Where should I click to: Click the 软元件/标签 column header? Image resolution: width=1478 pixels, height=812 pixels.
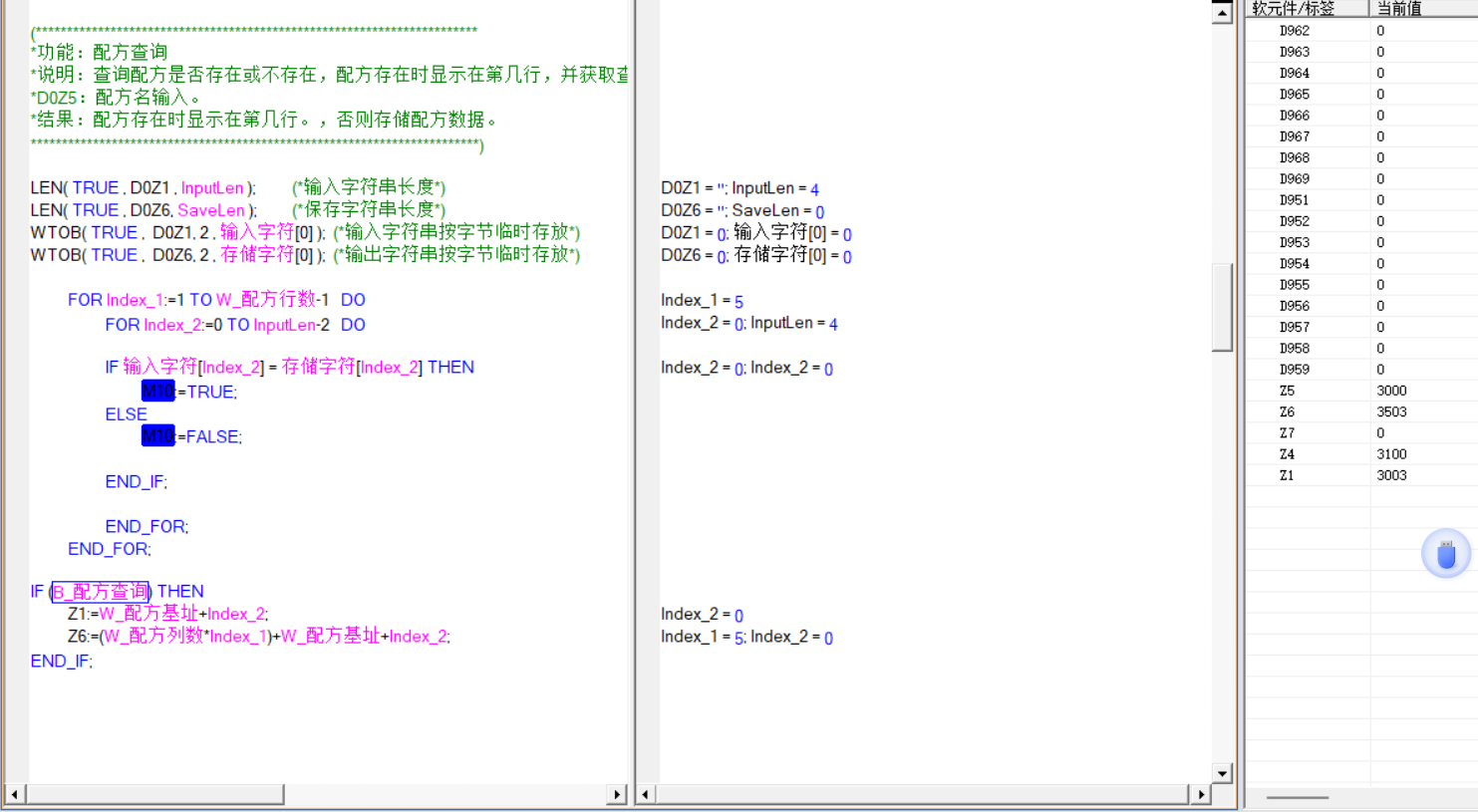coord(1306,8)
